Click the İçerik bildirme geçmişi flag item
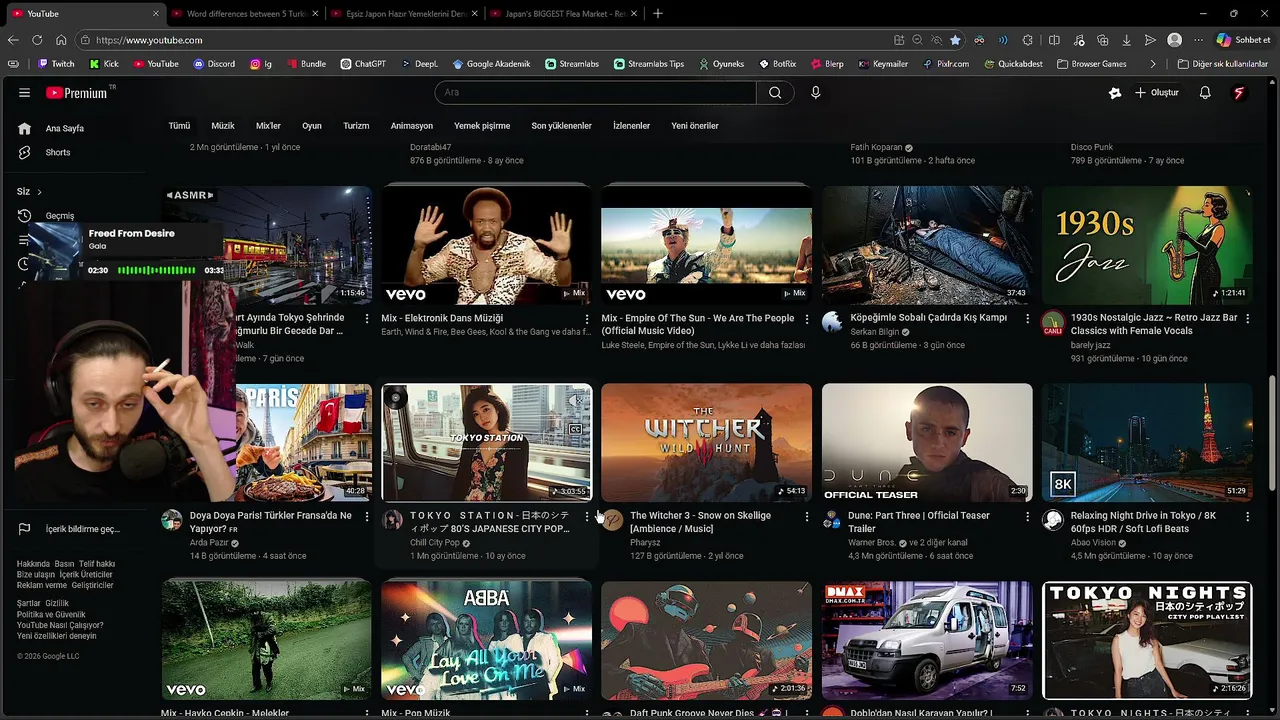 [70, 529]
